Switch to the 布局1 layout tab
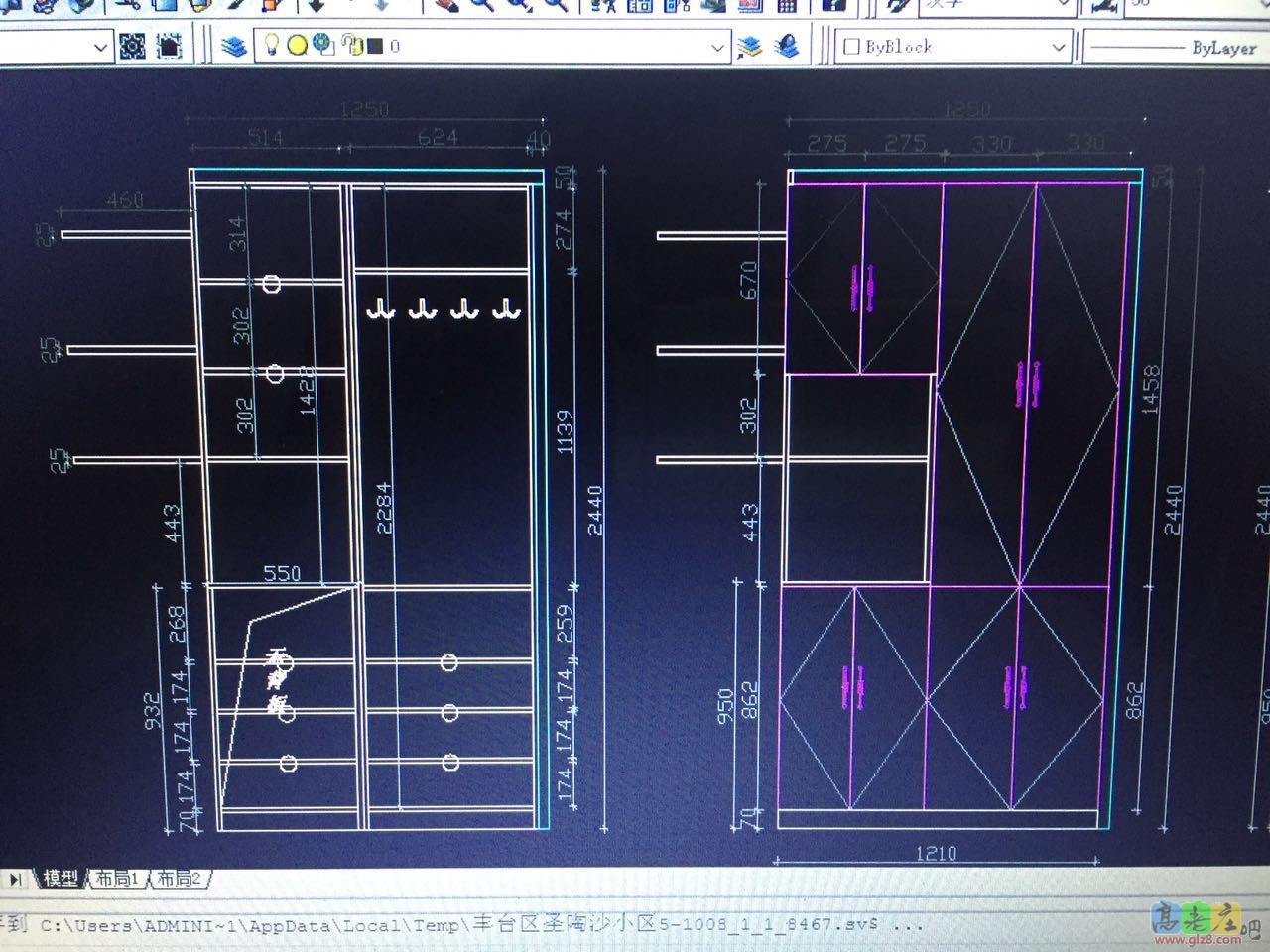The width and height of the screenshot is (1270, 952). click(117, 879)
